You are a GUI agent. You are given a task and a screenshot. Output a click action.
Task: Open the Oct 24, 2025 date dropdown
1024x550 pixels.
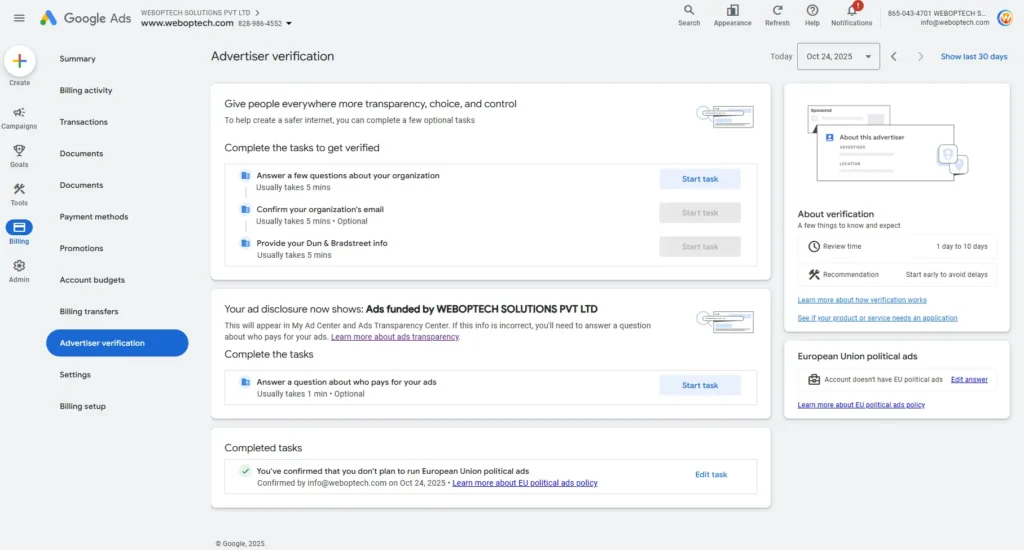839,56
